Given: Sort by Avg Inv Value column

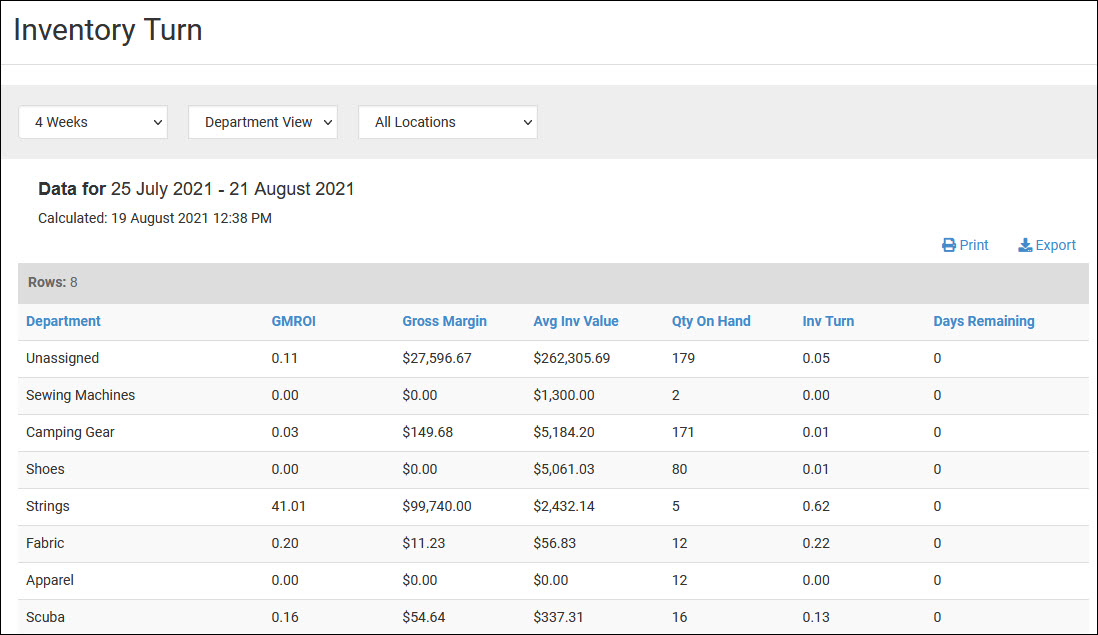Looking at the screenshot, I should [x=576, y=321].
